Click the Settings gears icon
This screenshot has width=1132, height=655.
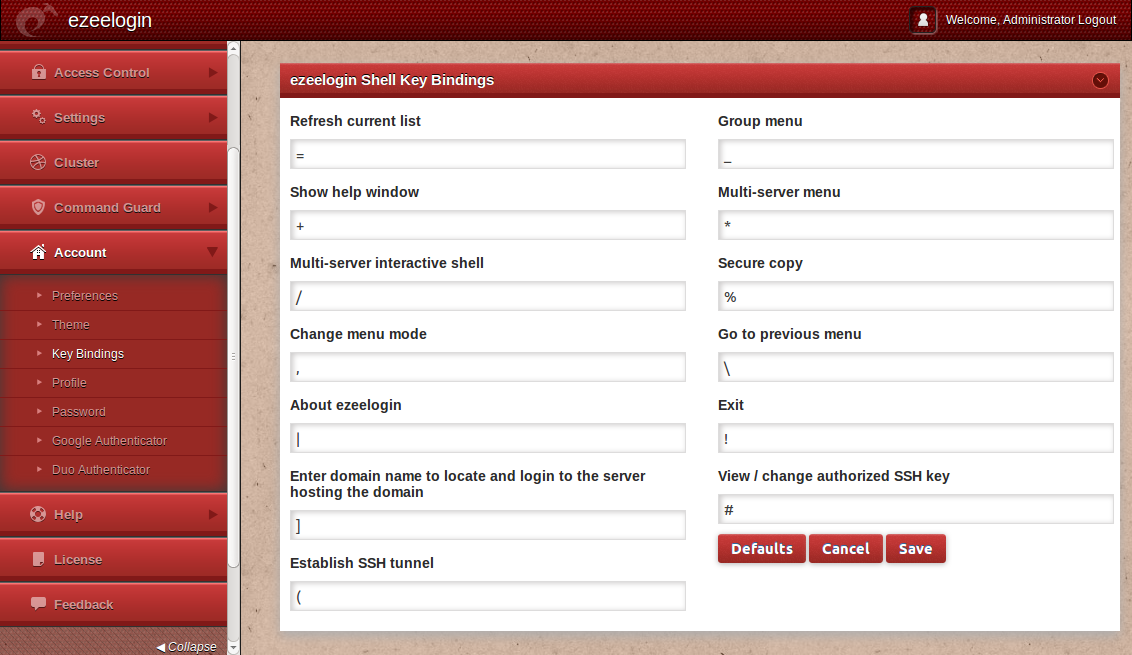38,116
